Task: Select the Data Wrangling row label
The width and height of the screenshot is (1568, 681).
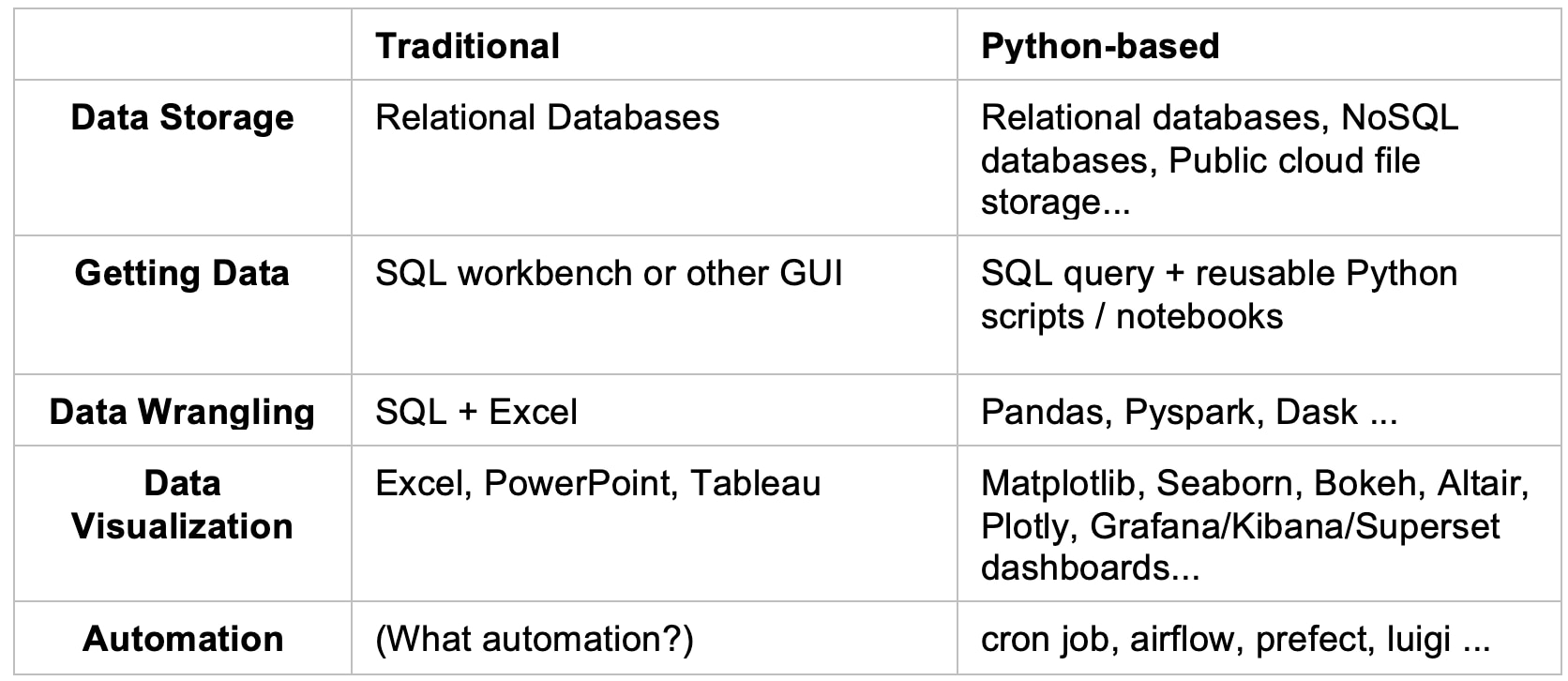Action: click(182, 412)
